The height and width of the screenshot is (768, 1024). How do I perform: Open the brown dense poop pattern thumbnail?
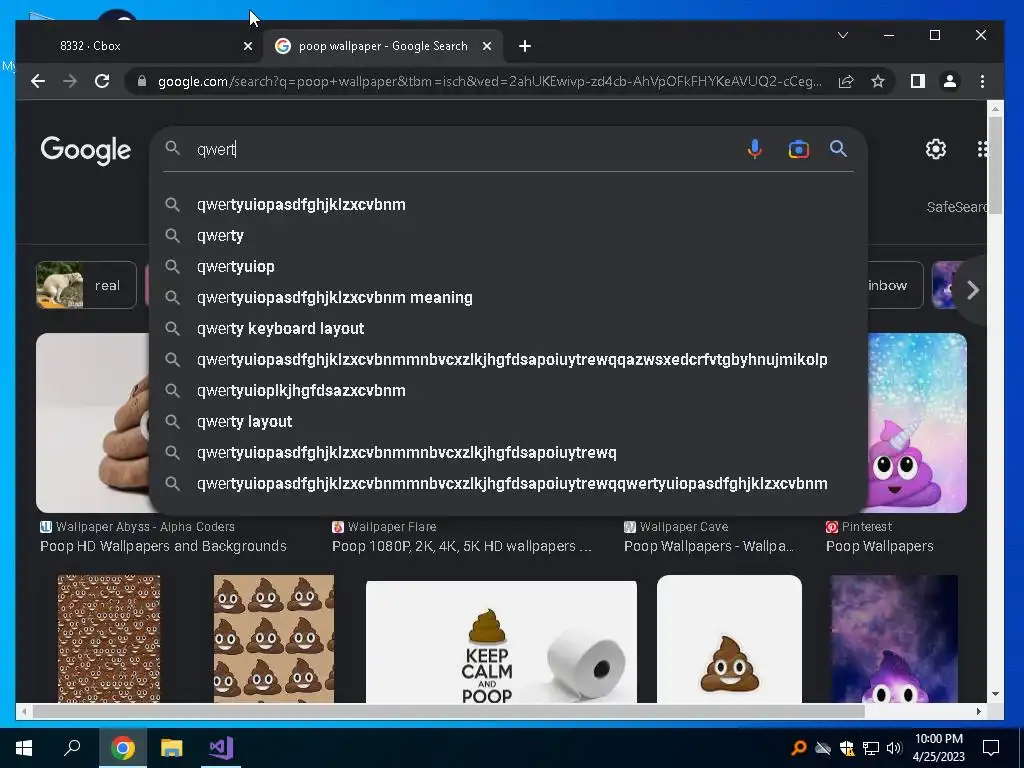click(x=109, y=639)
